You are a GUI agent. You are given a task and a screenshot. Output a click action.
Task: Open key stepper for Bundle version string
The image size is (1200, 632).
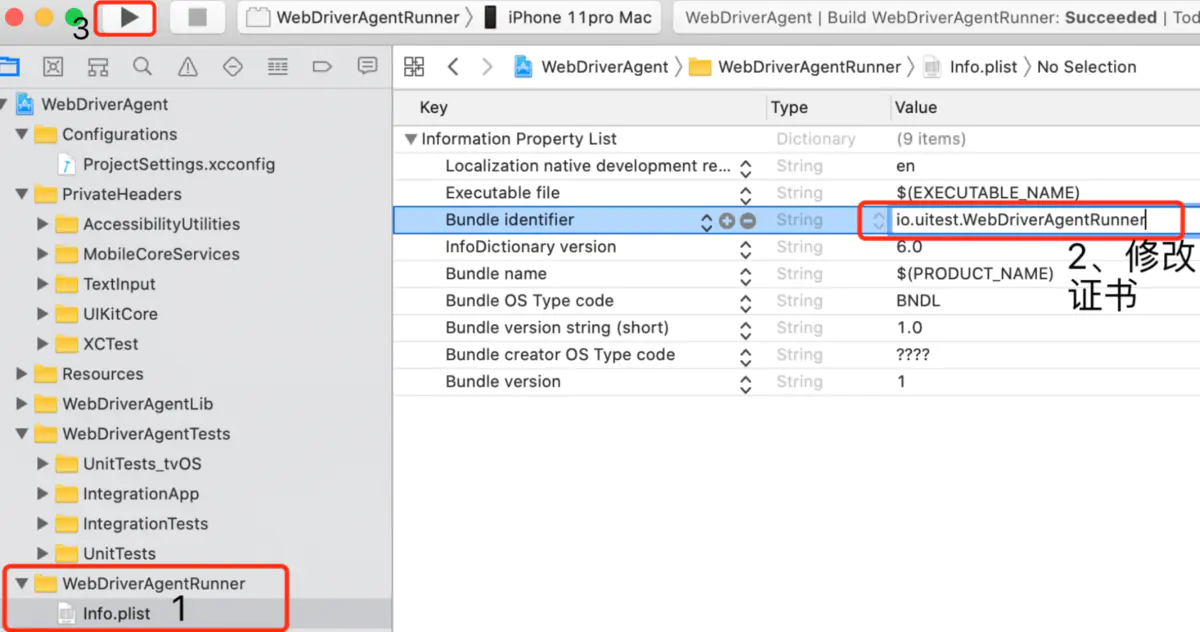pyautogui.click(x=745, y=329)
